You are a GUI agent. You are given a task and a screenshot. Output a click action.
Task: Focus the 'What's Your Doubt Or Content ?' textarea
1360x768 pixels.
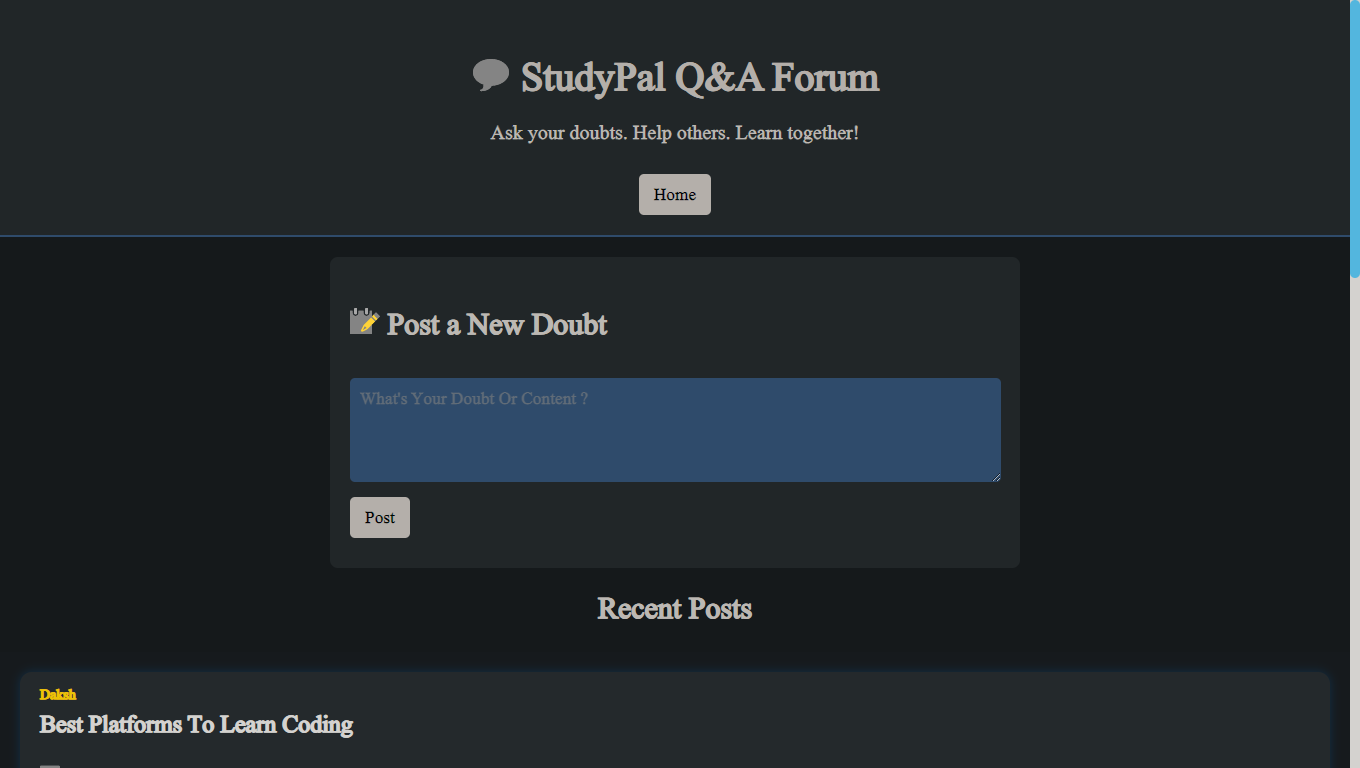coord(675,430)
